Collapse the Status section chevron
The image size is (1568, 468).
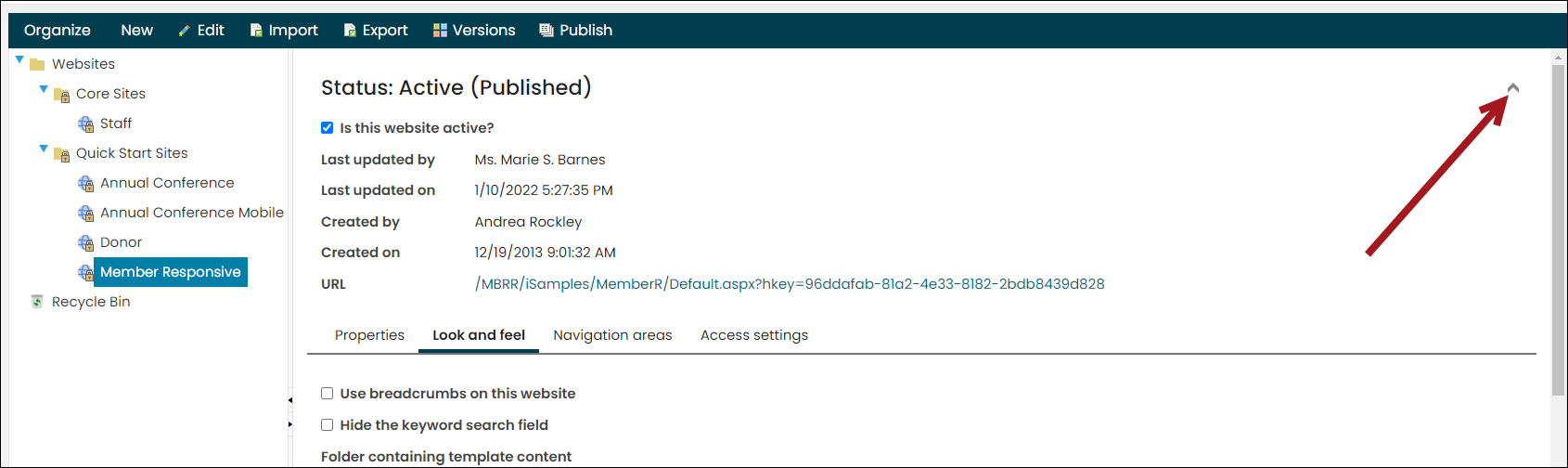pyautogui.click(x=1513, y=87)
